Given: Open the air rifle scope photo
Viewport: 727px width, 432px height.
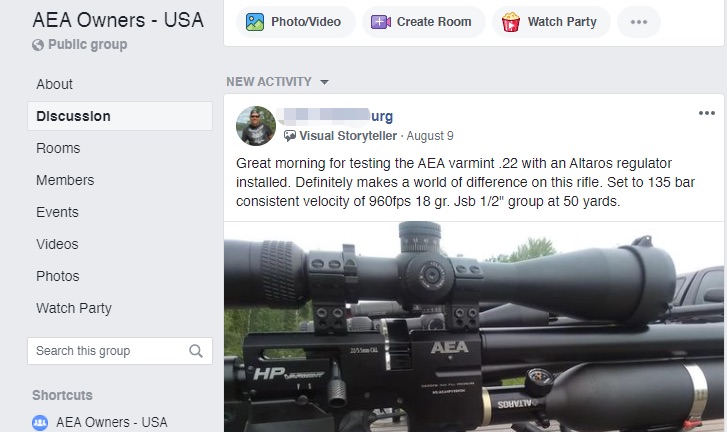Looking at the screenshot, I should pos(474,327).
